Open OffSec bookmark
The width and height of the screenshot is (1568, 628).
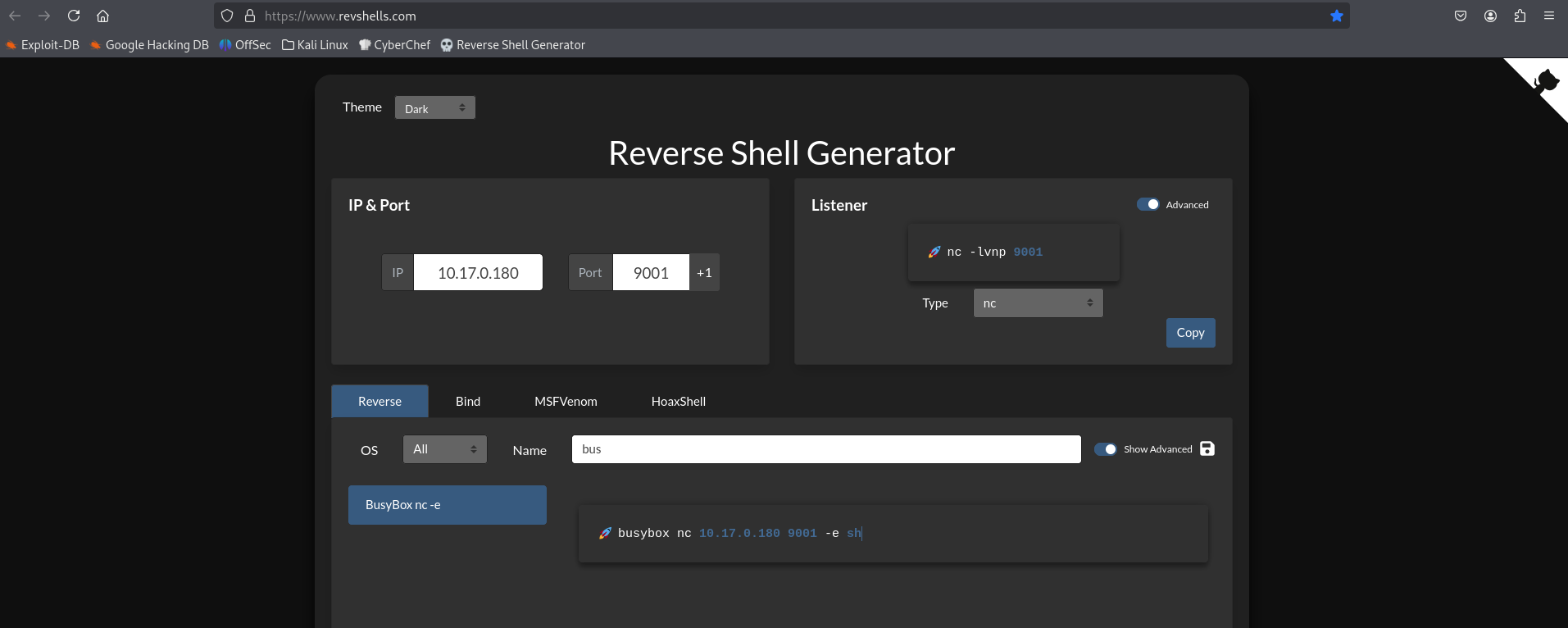tap(245, 45)
